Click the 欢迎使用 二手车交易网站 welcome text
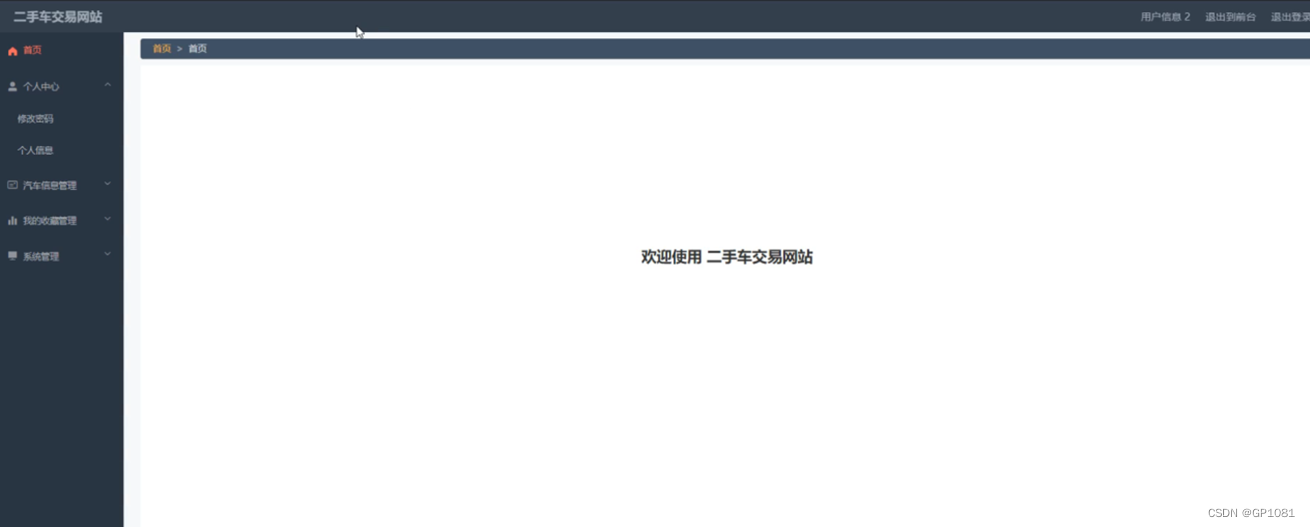This screenshot has height=527, width=1310. [727, 257]
